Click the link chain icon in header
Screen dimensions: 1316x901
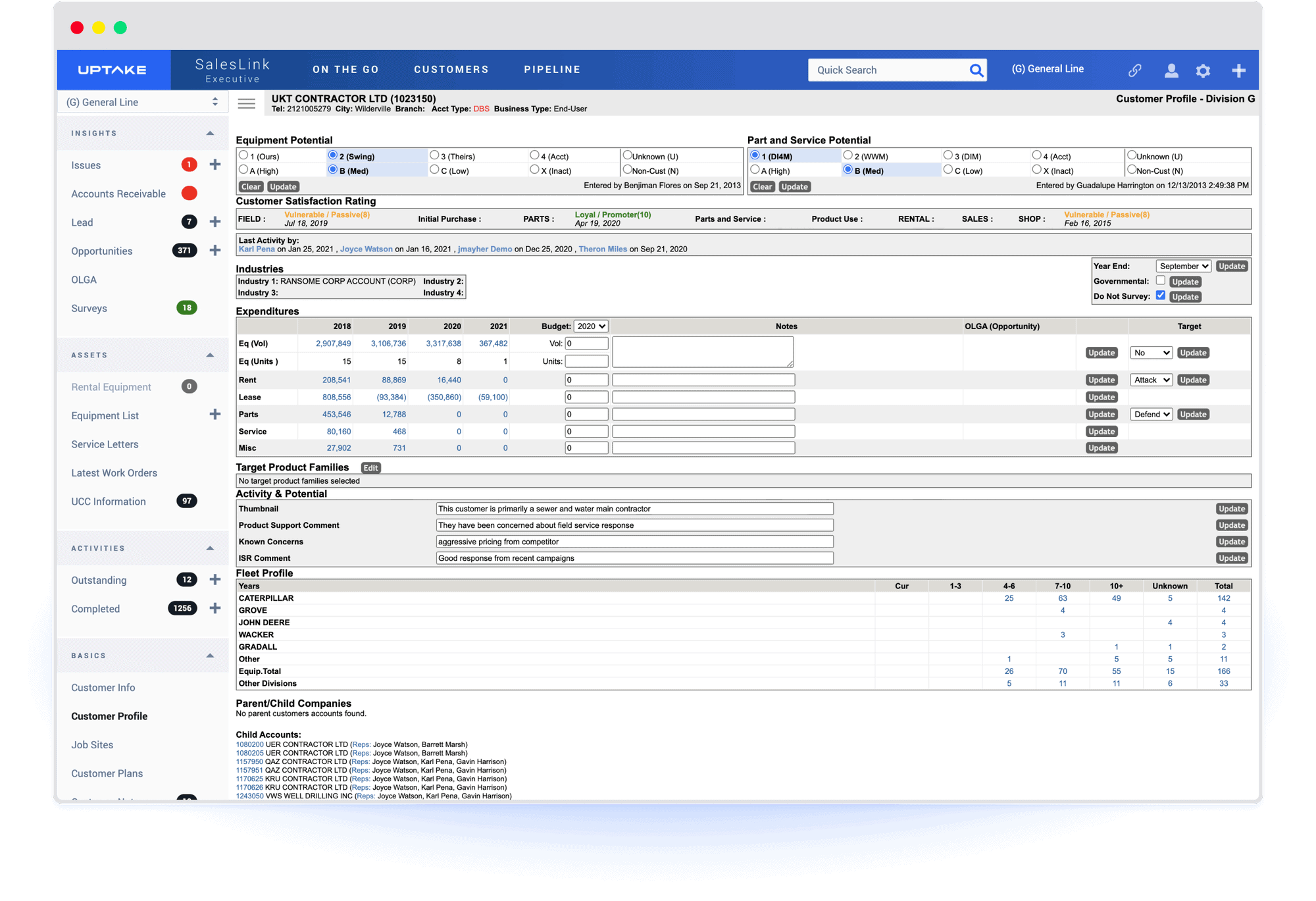pyautogui.click(x=1135, y=70)
